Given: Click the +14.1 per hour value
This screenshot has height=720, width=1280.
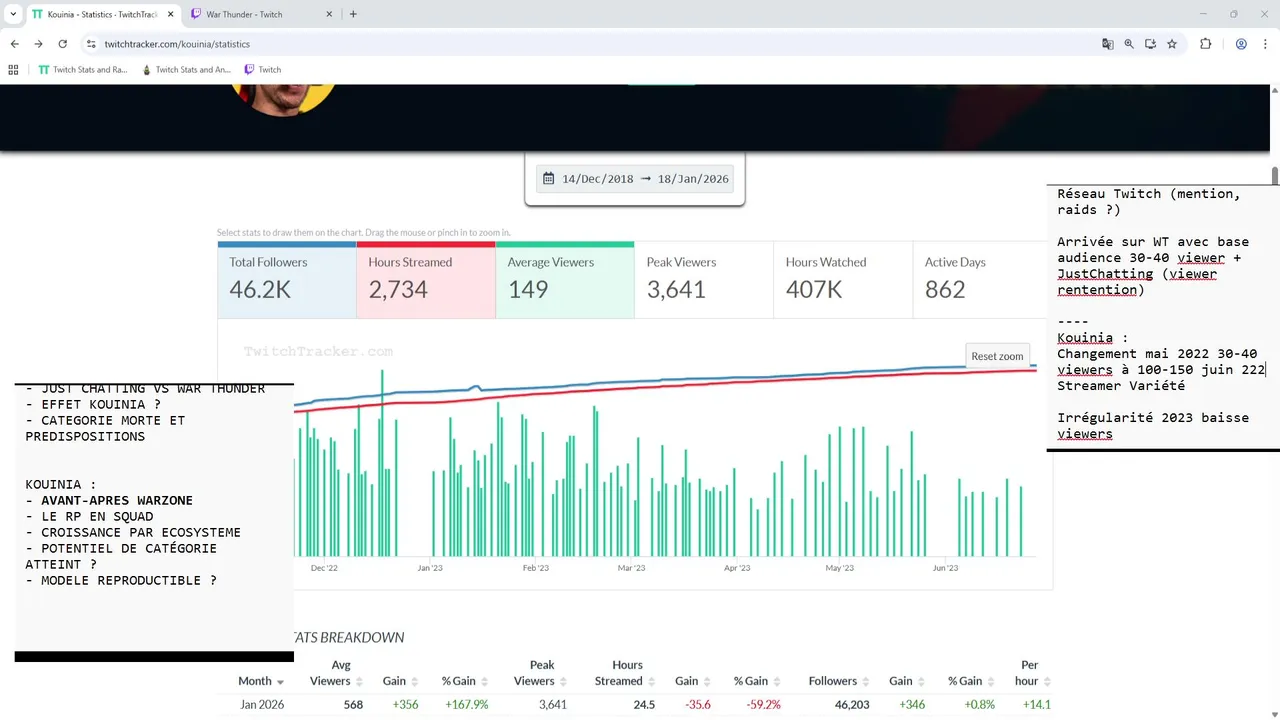Looking at the screenshot, I should (x=1037, y=704).
